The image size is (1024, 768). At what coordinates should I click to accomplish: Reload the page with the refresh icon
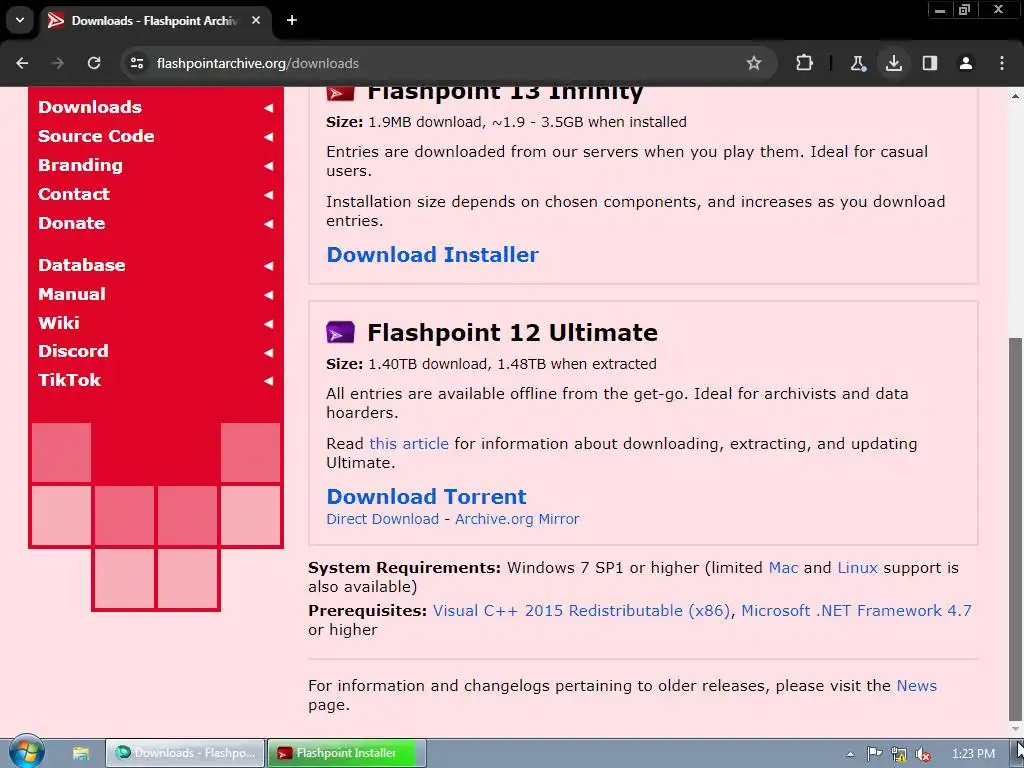pyautogui.click(x=94, y=63)
